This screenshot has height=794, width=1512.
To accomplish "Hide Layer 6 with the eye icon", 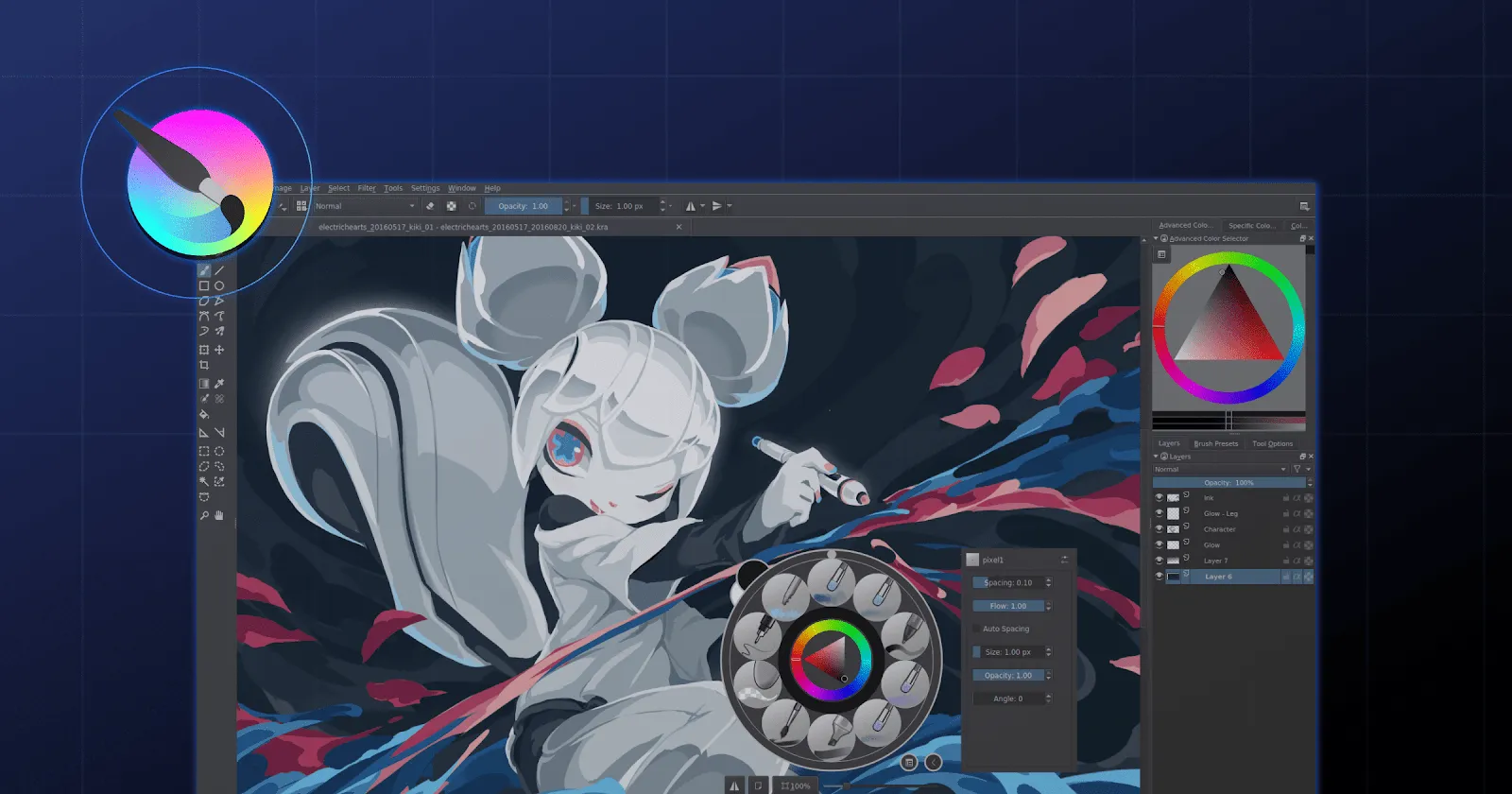I will (1160, 576).
